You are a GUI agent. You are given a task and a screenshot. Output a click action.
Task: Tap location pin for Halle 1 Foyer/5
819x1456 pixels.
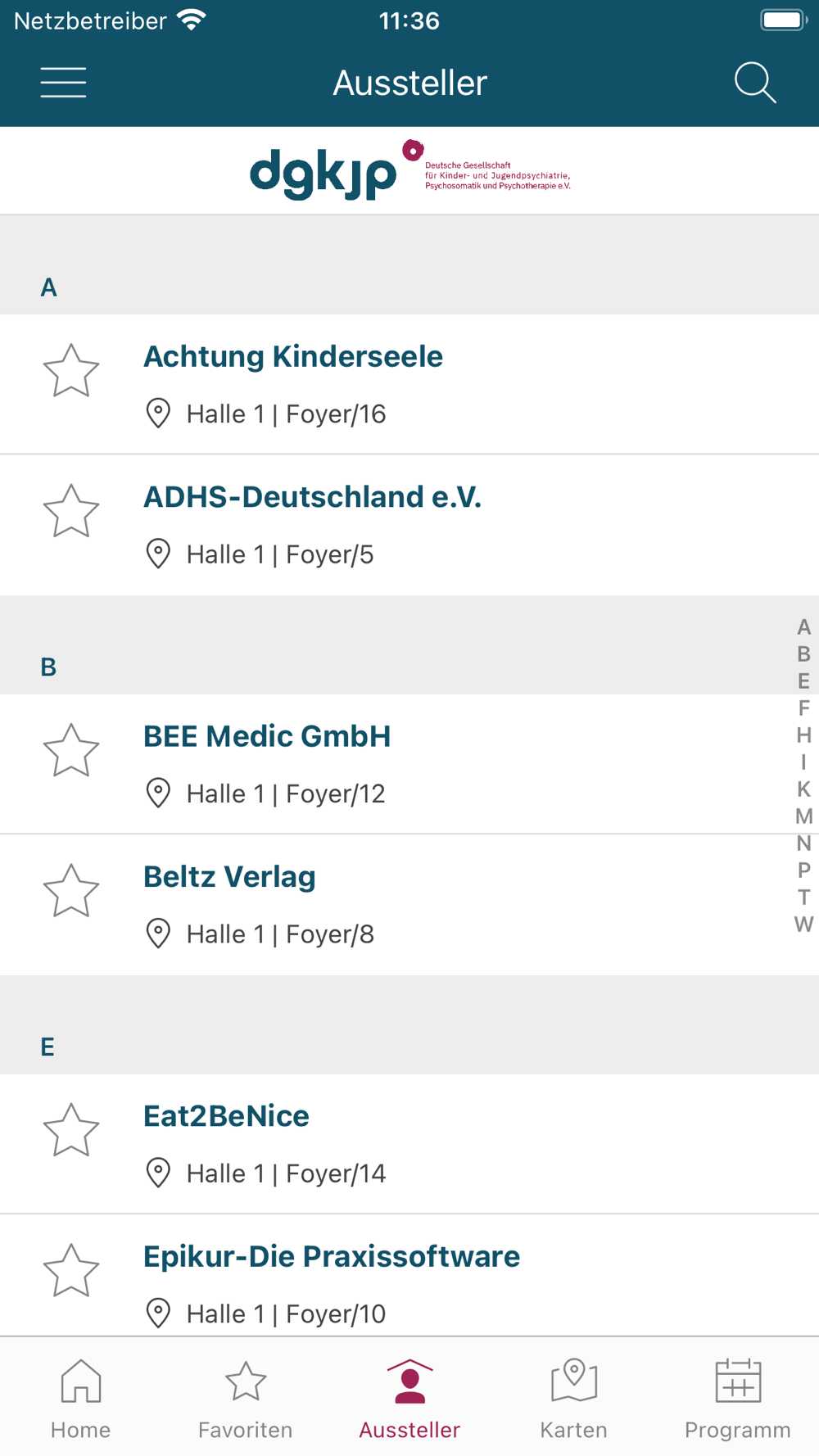(x=158, y=554)
